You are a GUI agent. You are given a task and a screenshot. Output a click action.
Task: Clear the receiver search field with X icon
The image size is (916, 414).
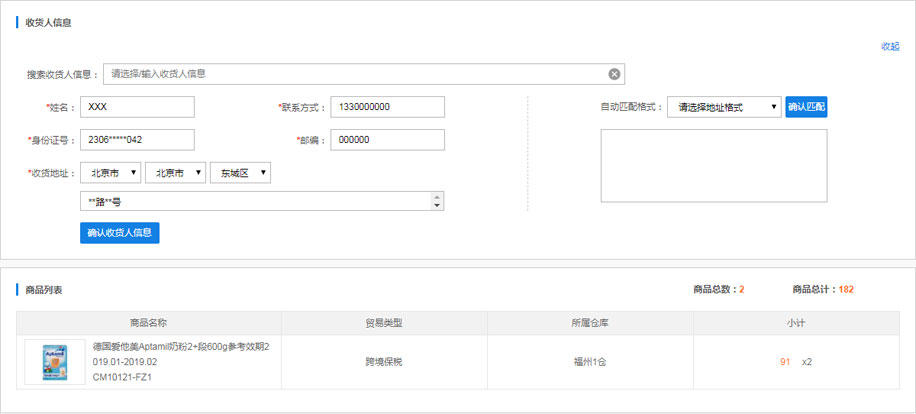click(614, 74)
